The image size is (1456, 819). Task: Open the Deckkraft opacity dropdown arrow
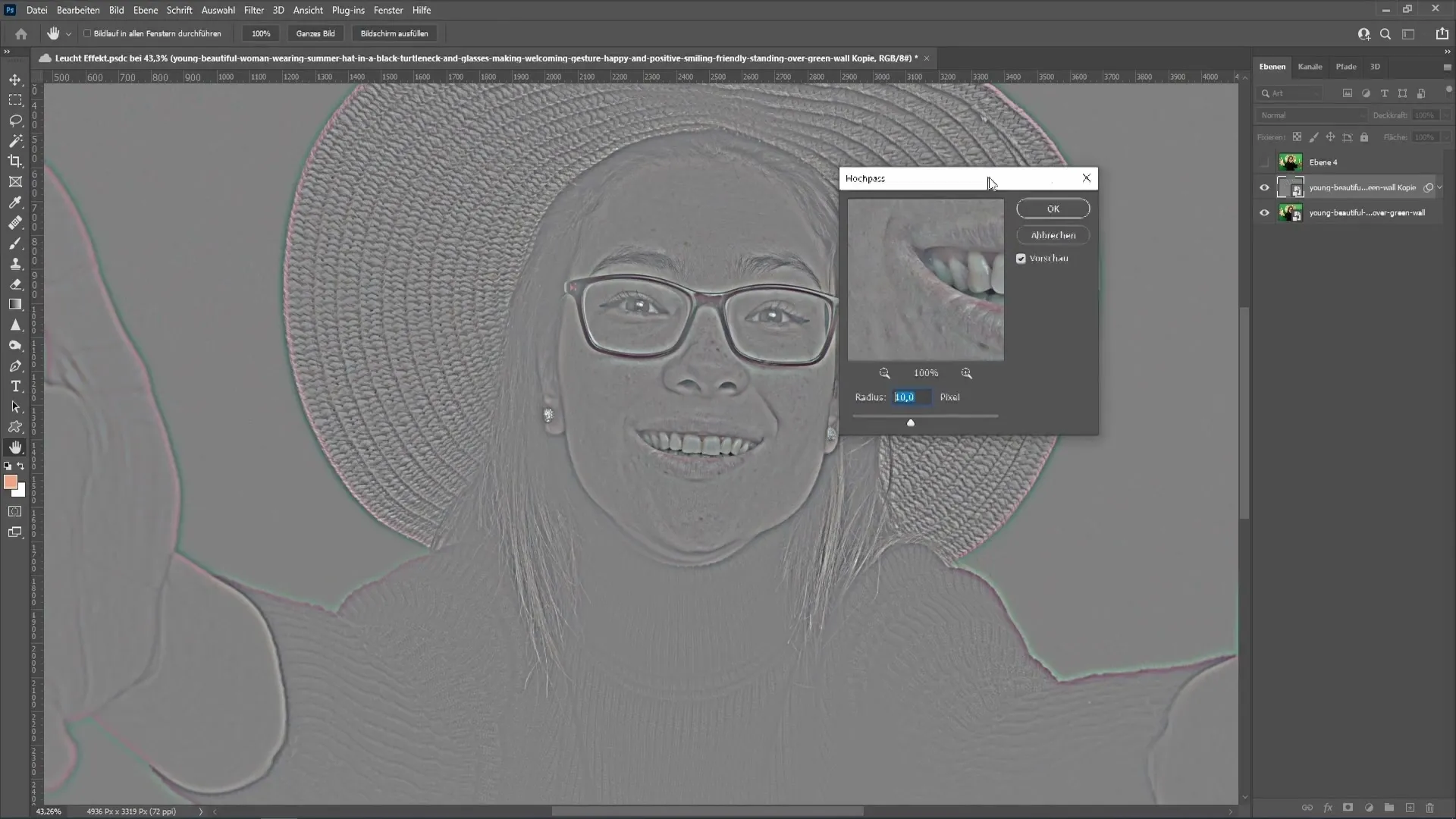coord(1446,115)
